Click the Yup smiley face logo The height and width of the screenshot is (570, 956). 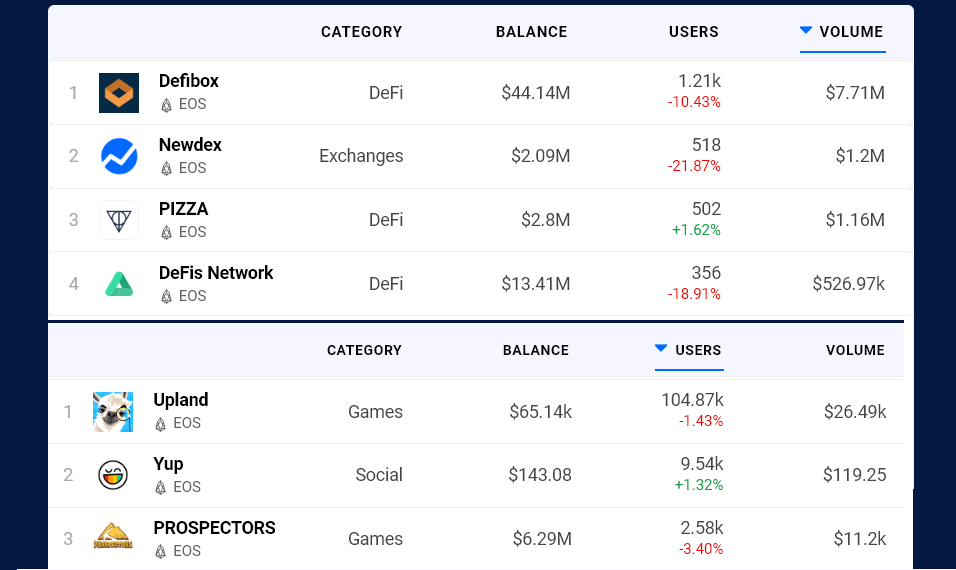click(x=113, y=475)
